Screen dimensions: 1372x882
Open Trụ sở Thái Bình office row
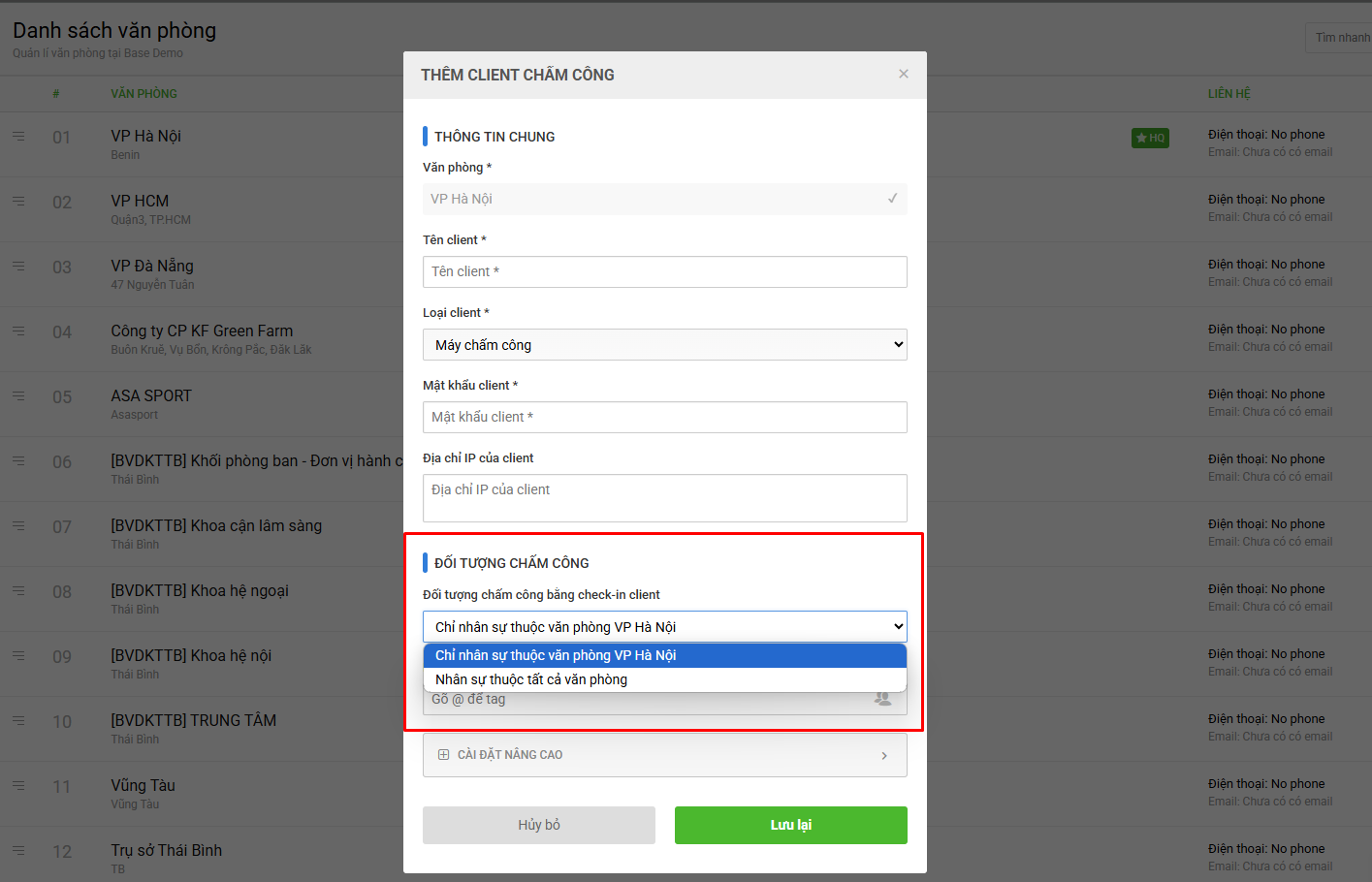(167, 850)
